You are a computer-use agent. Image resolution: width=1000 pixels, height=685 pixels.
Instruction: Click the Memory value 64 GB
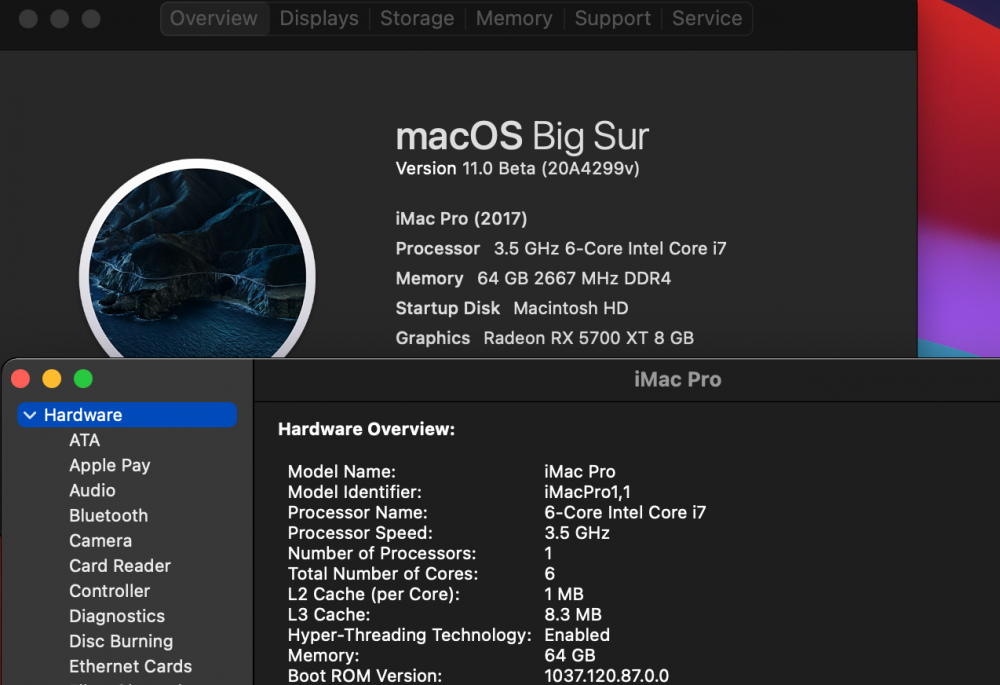570,656
